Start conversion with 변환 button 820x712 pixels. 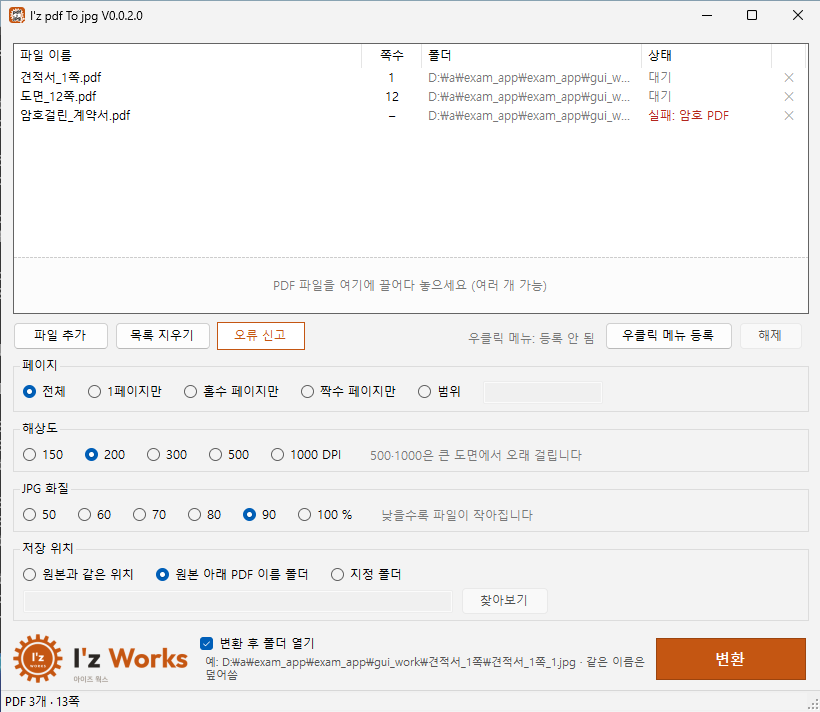[x=731, y=659]
